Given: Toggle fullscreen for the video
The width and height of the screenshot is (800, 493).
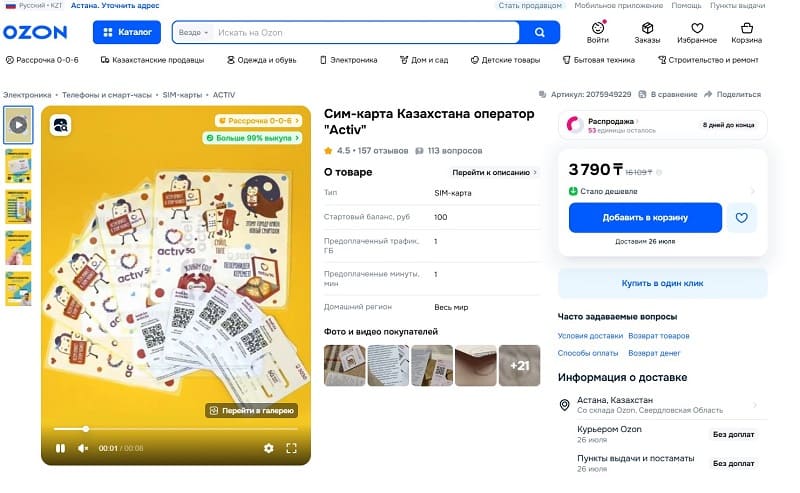Looking at the screenshot, I should 291,448.
